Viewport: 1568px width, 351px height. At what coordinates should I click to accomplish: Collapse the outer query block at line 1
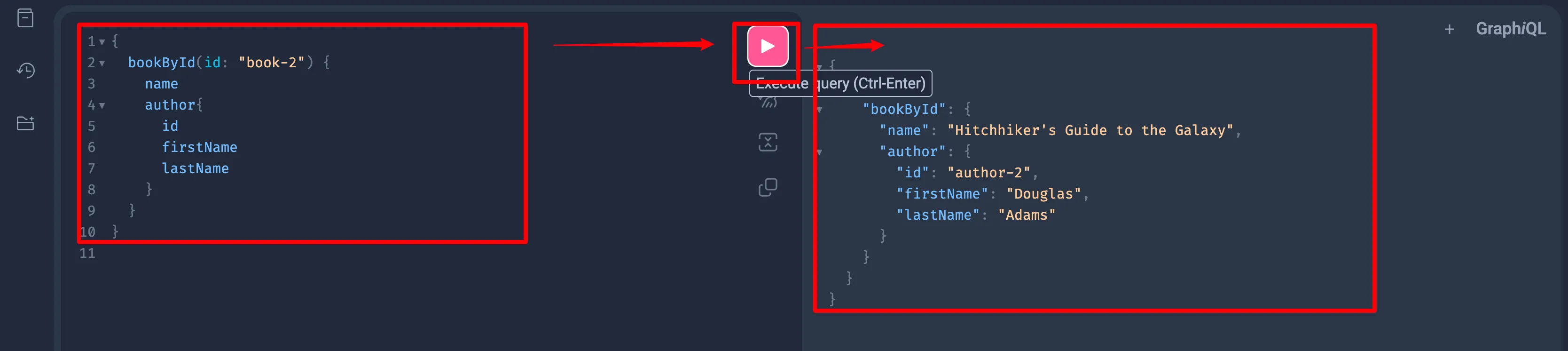pyautogui.click(x=102, y=42)
